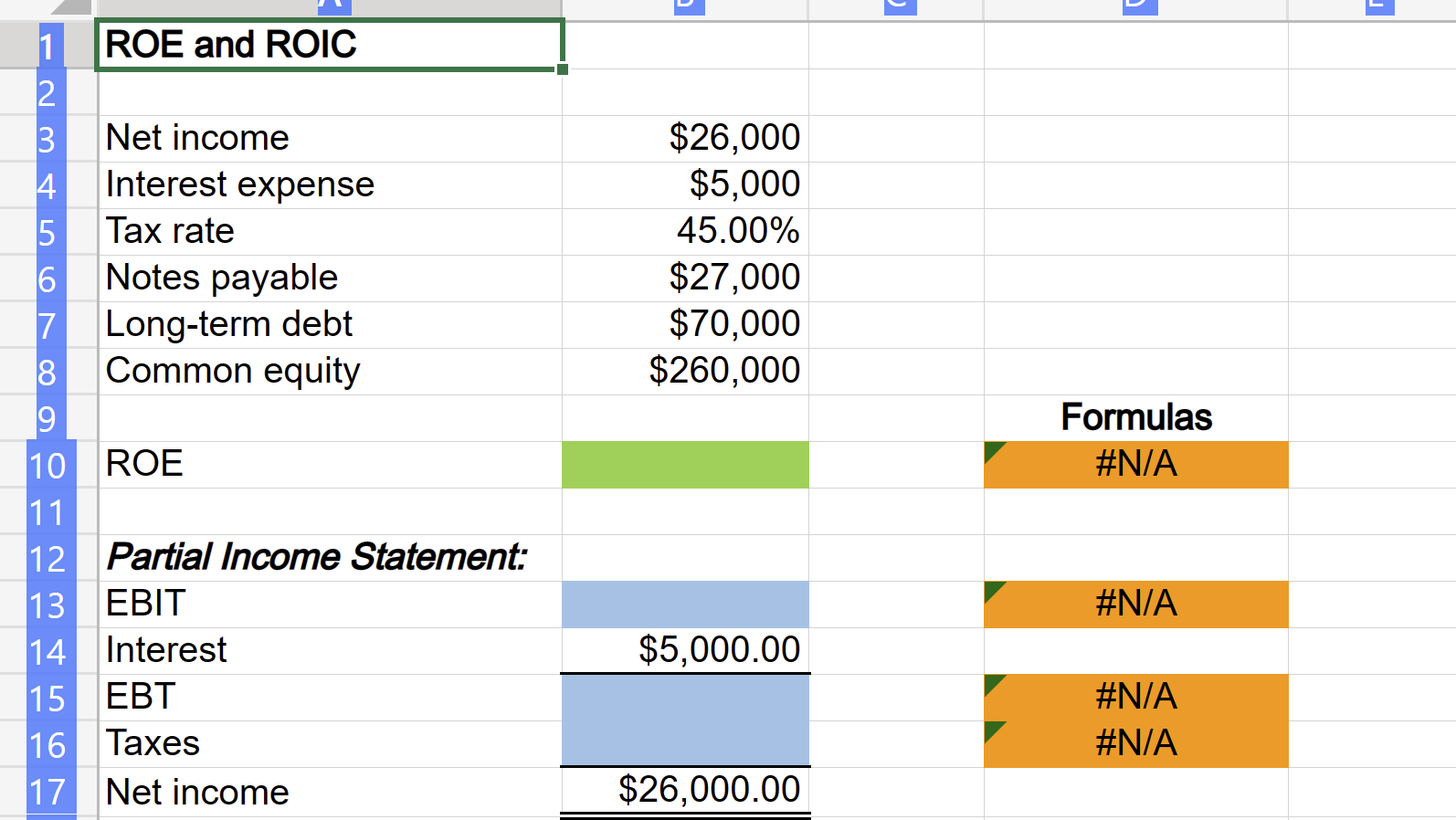Select the $70,000 long-term debt value
This screenshot has width=1456, height=820.
click(x=685, y=325)
